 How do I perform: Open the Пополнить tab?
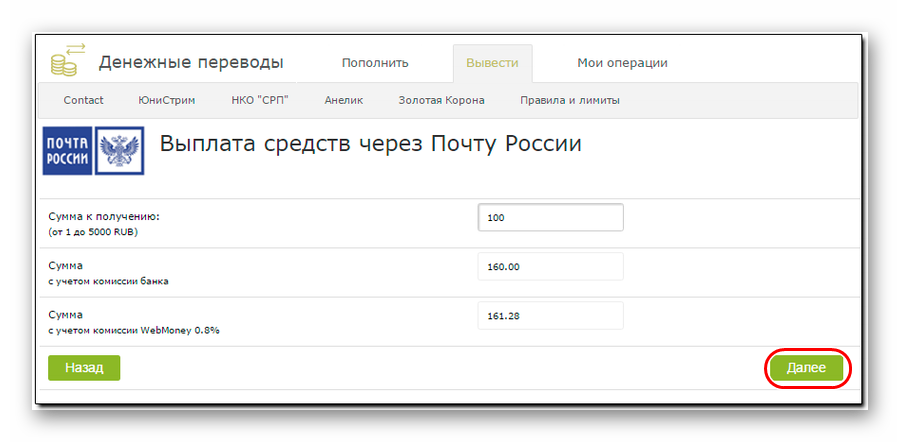click(375, 63)
